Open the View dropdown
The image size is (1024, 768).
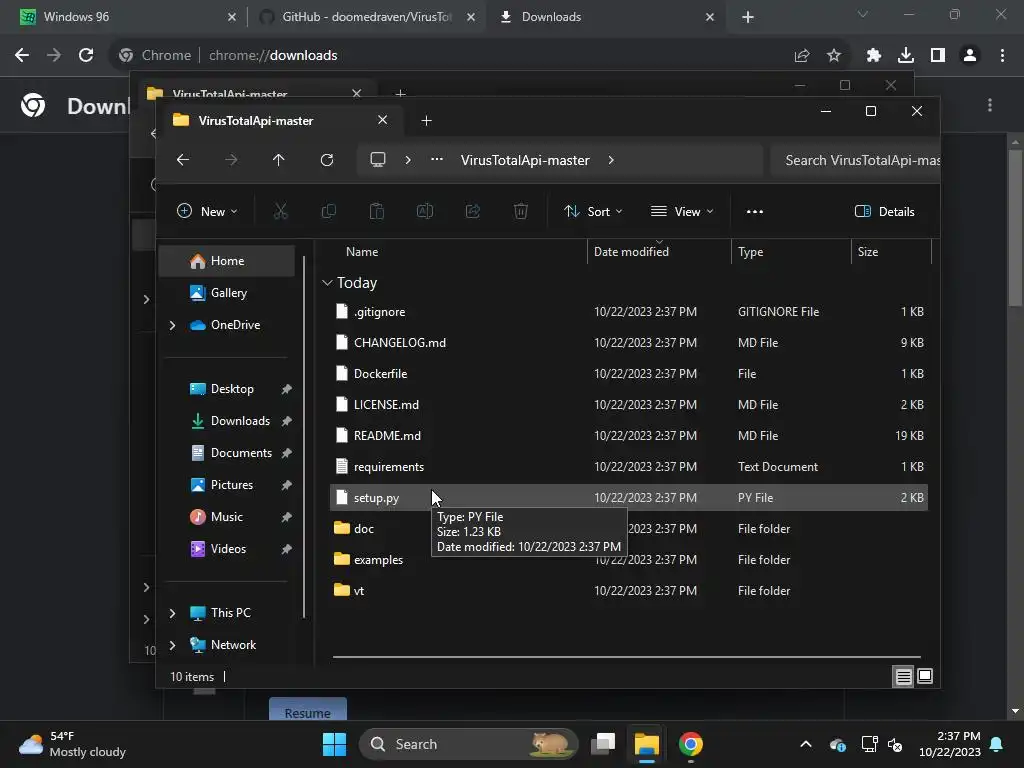(x=682, y=212)
